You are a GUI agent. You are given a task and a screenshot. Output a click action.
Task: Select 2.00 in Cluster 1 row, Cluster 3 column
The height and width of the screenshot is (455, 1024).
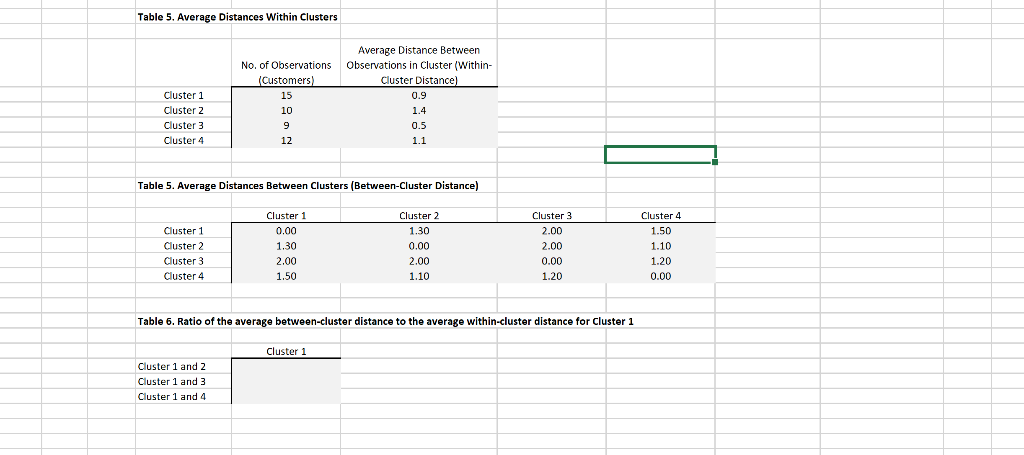click(552, 231)
